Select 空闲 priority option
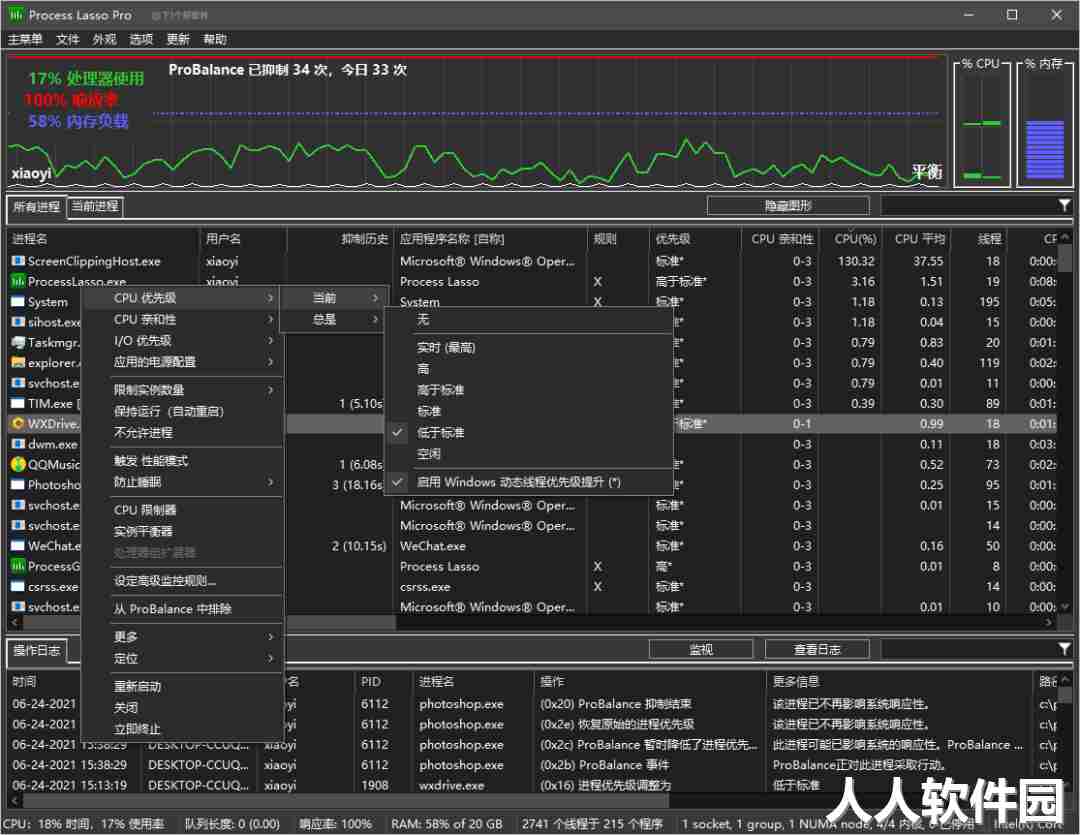 (529, 454)
